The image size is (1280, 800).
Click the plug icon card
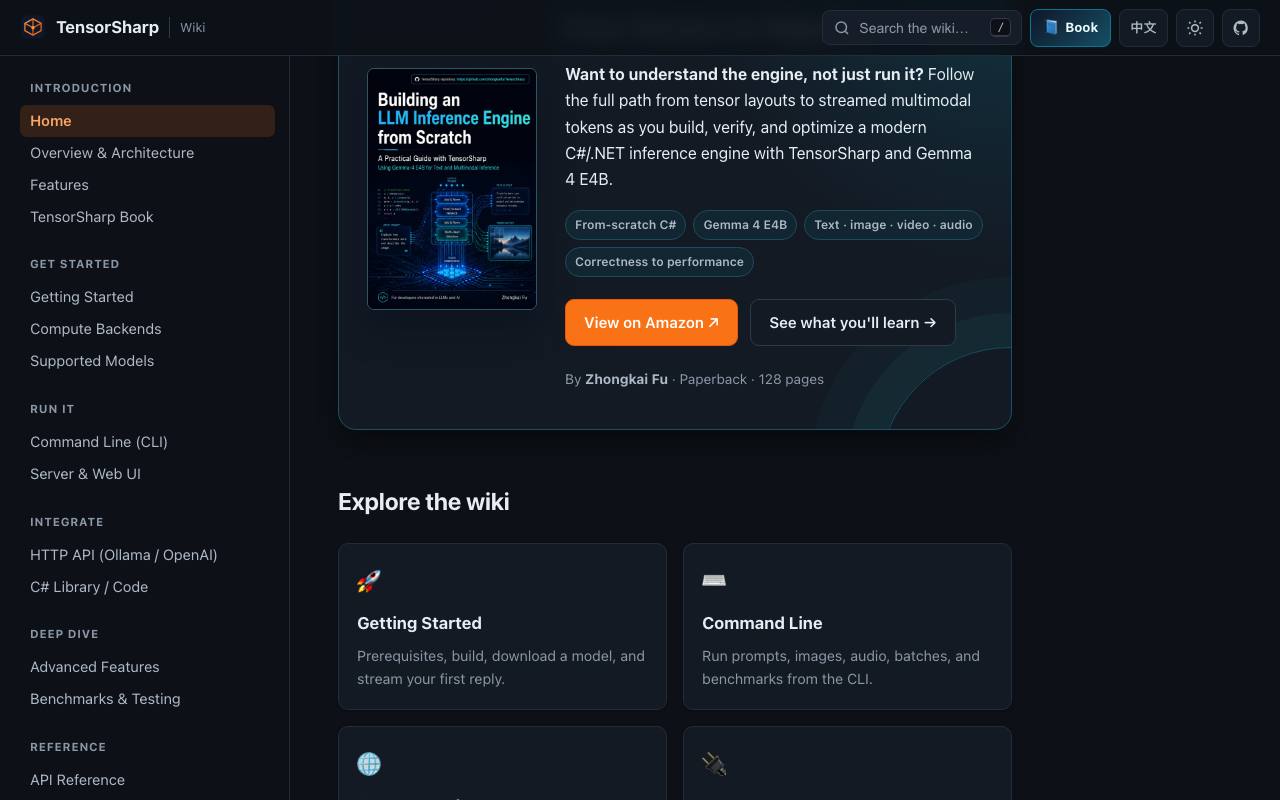point(714,764)
